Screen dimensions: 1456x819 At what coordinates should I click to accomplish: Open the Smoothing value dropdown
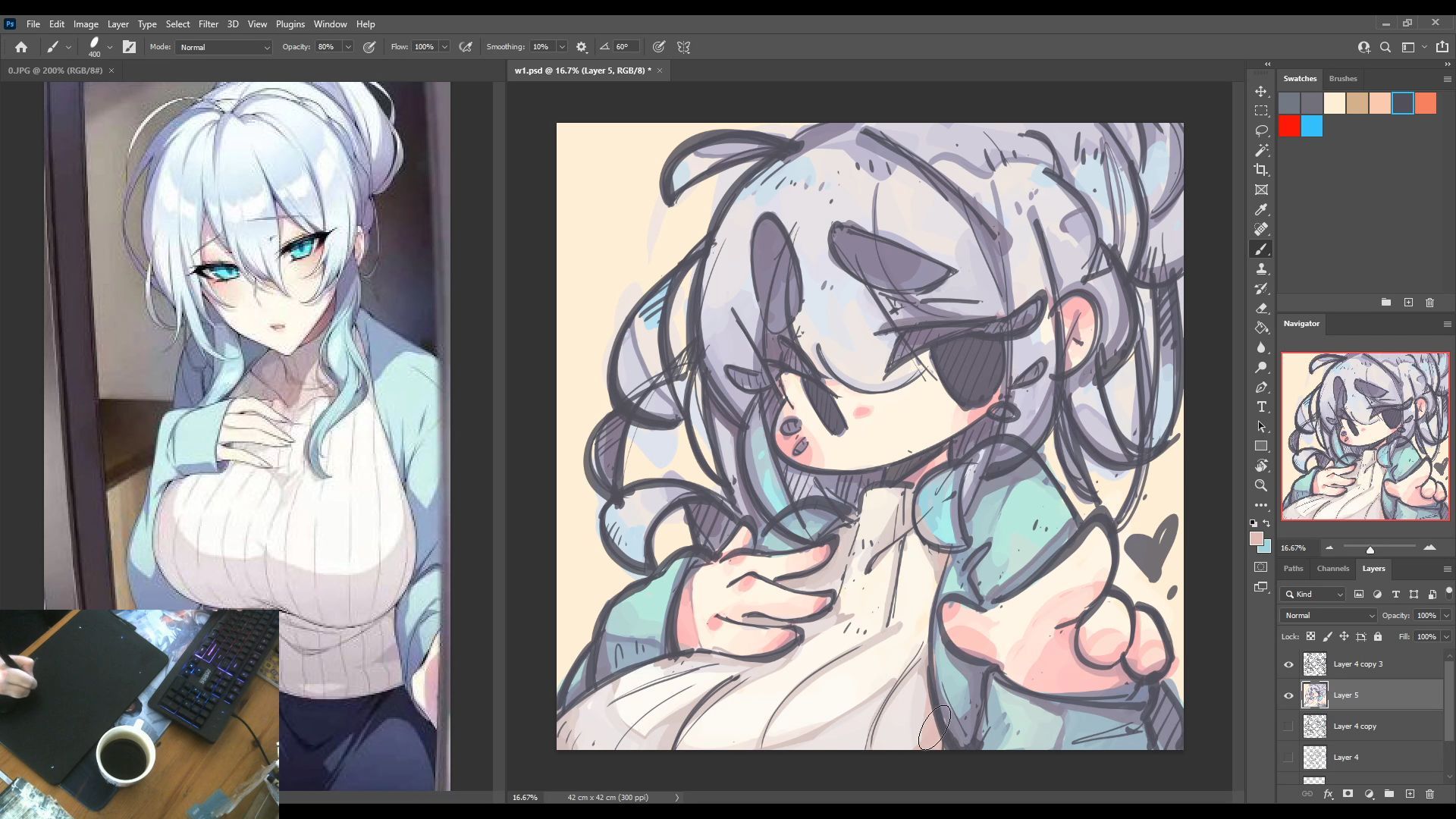[x=562, y=47]
